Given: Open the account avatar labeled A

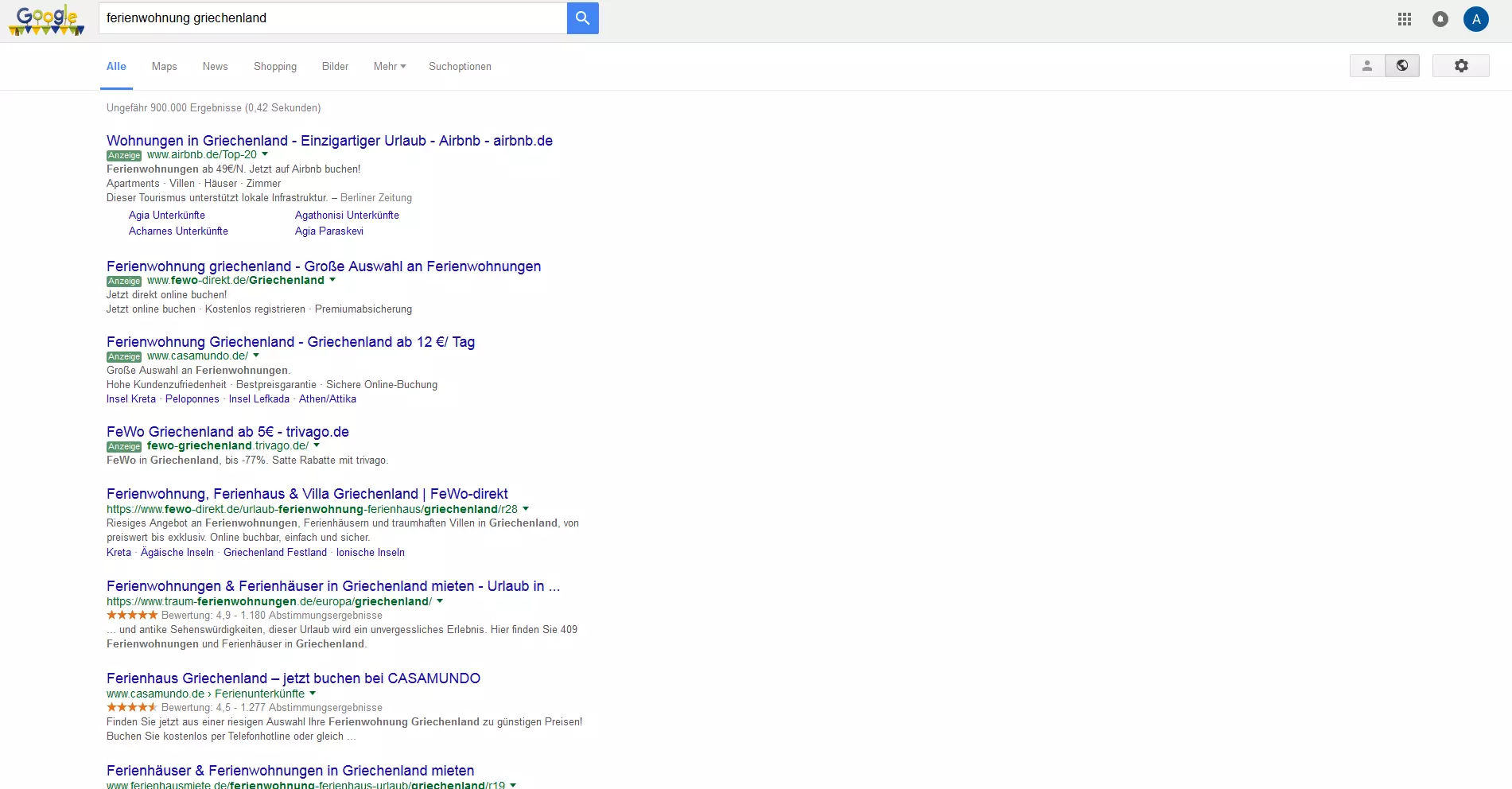Looking at the screenshot, I should coord(1476,19).
